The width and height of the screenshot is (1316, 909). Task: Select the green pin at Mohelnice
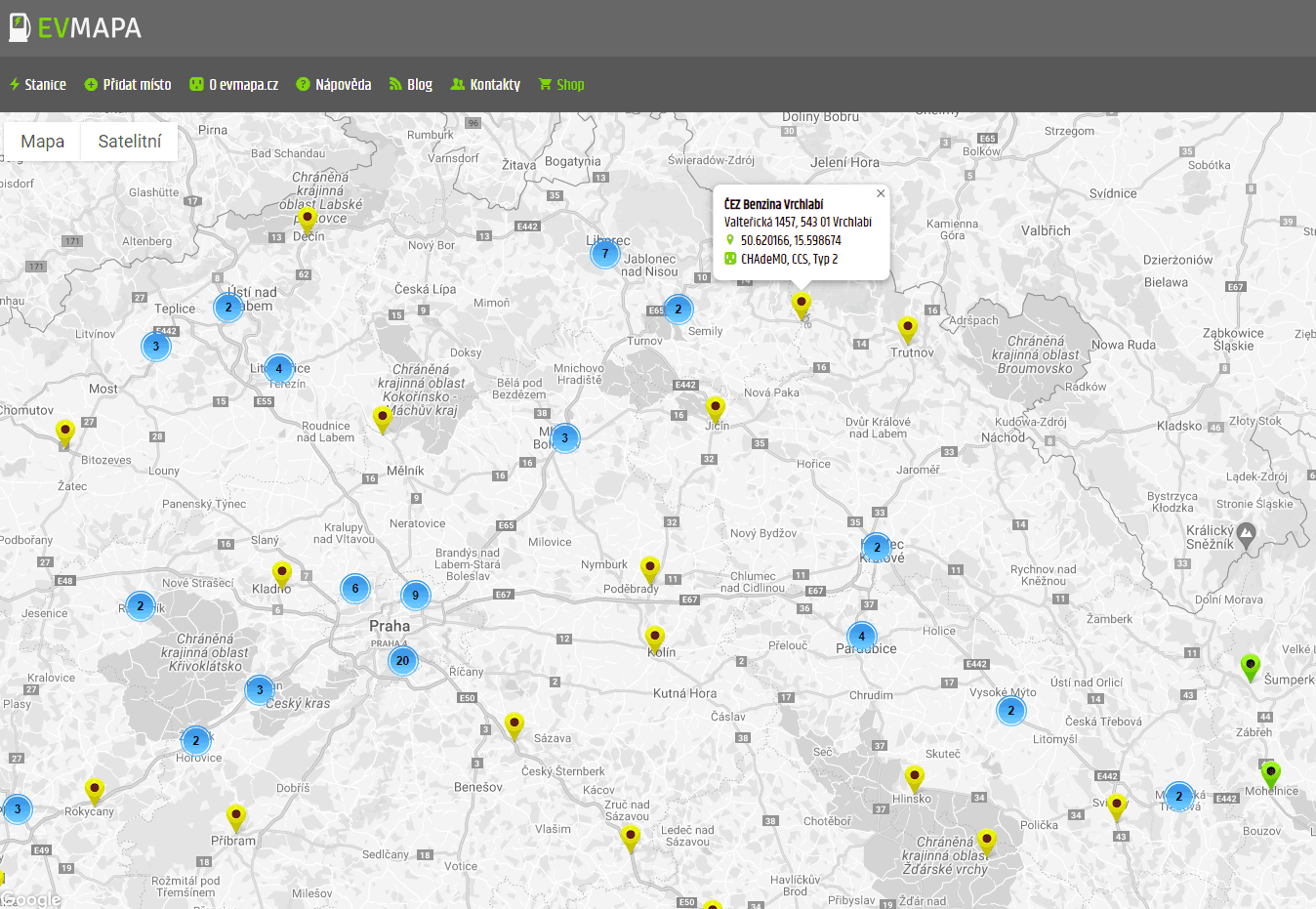tap(1270, 775)
